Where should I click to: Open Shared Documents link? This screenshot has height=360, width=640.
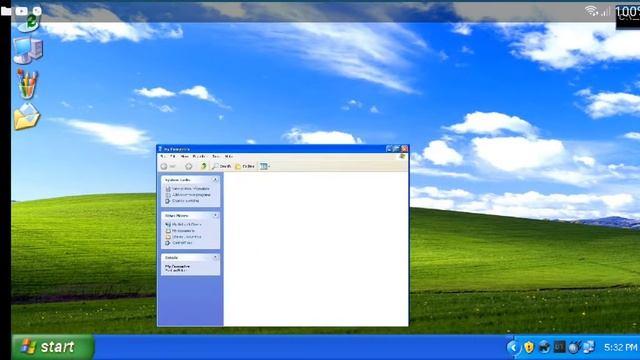click(x=184, y=237)
